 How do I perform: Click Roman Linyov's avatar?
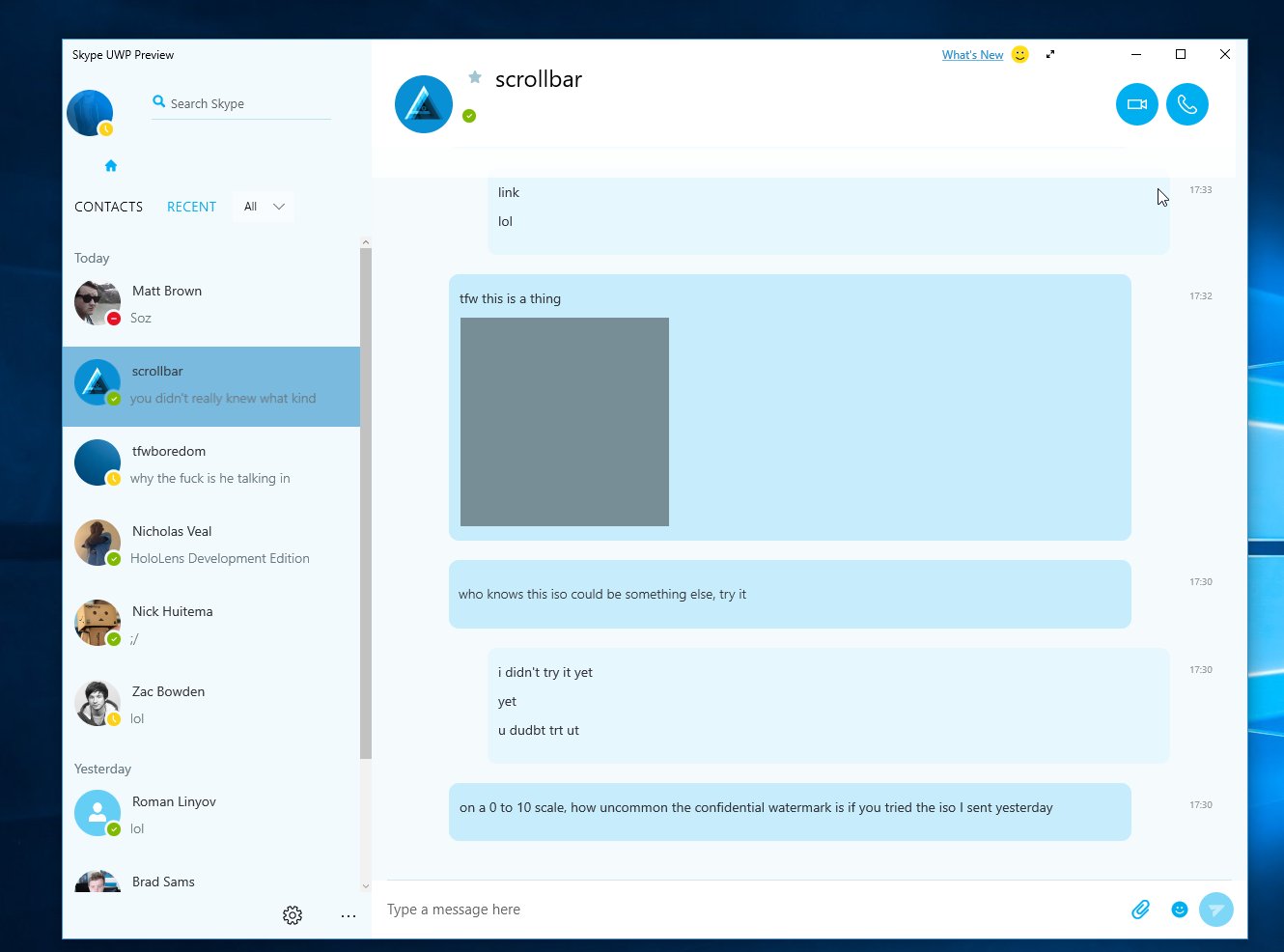click(98, 813)
